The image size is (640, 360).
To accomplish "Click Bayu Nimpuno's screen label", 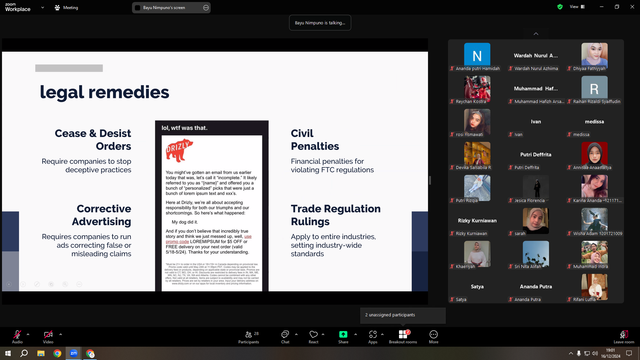I will (164, 7).
